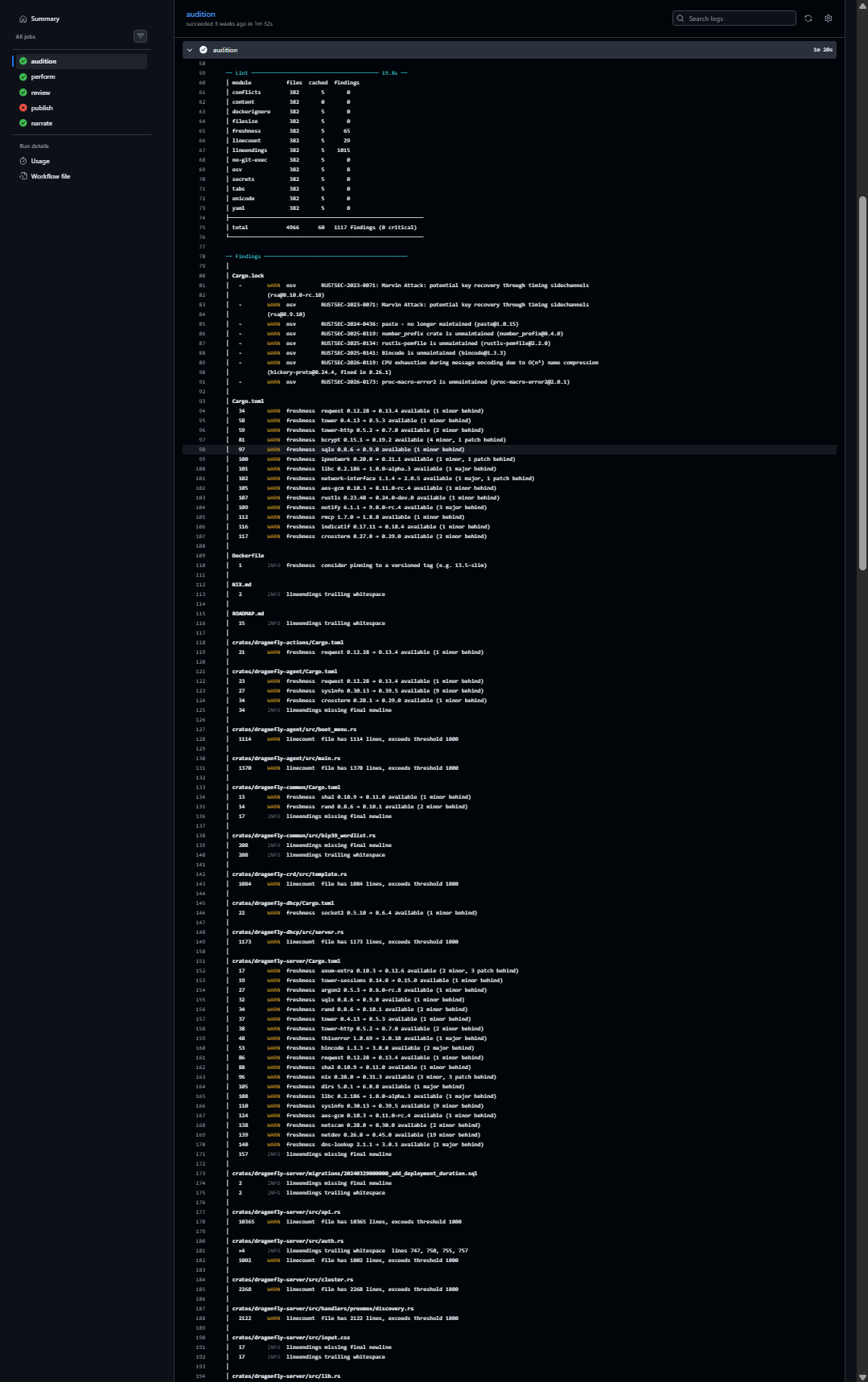Click log line number 80
Screen dimensions: 868x1382
(x=202, y=276)
